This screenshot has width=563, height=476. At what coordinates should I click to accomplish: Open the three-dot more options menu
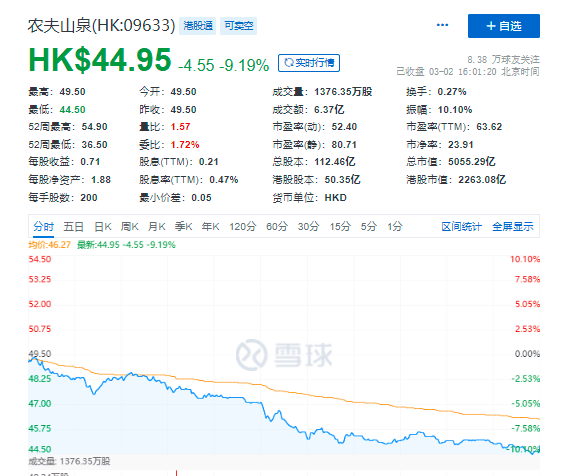pos(442,25)
